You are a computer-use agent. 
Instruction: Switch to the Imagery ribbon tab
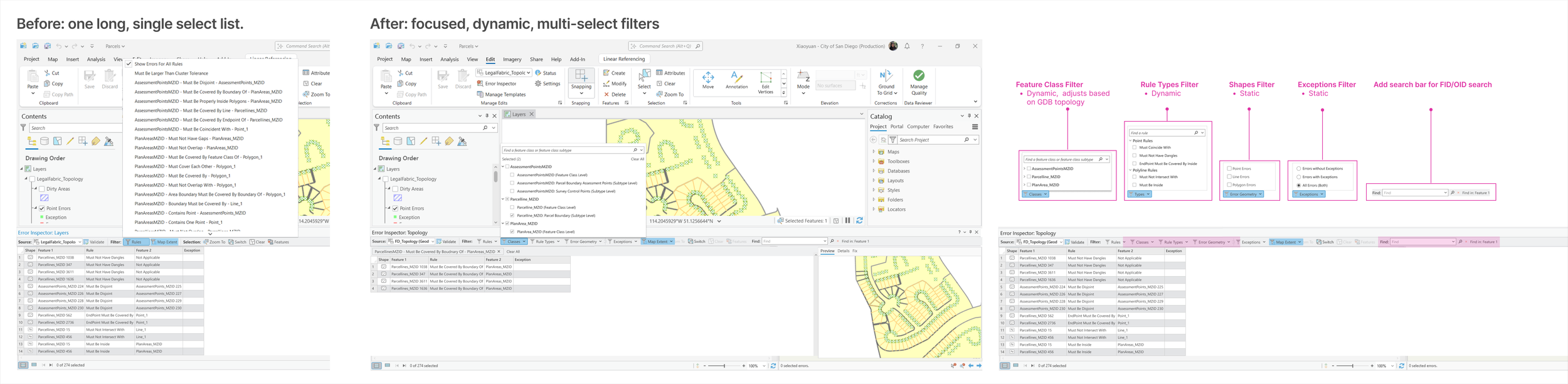pyautogui.click(x=512, y=60)
